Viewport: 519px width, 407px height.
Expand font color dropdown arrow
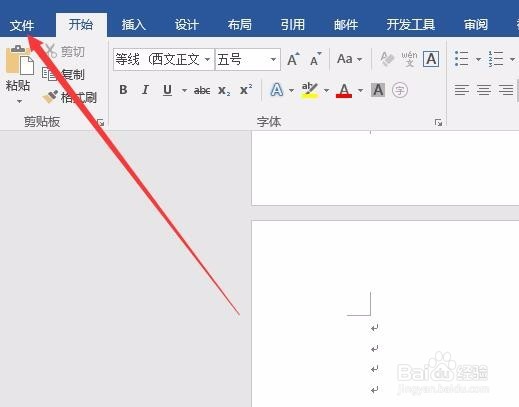(360, 90)
